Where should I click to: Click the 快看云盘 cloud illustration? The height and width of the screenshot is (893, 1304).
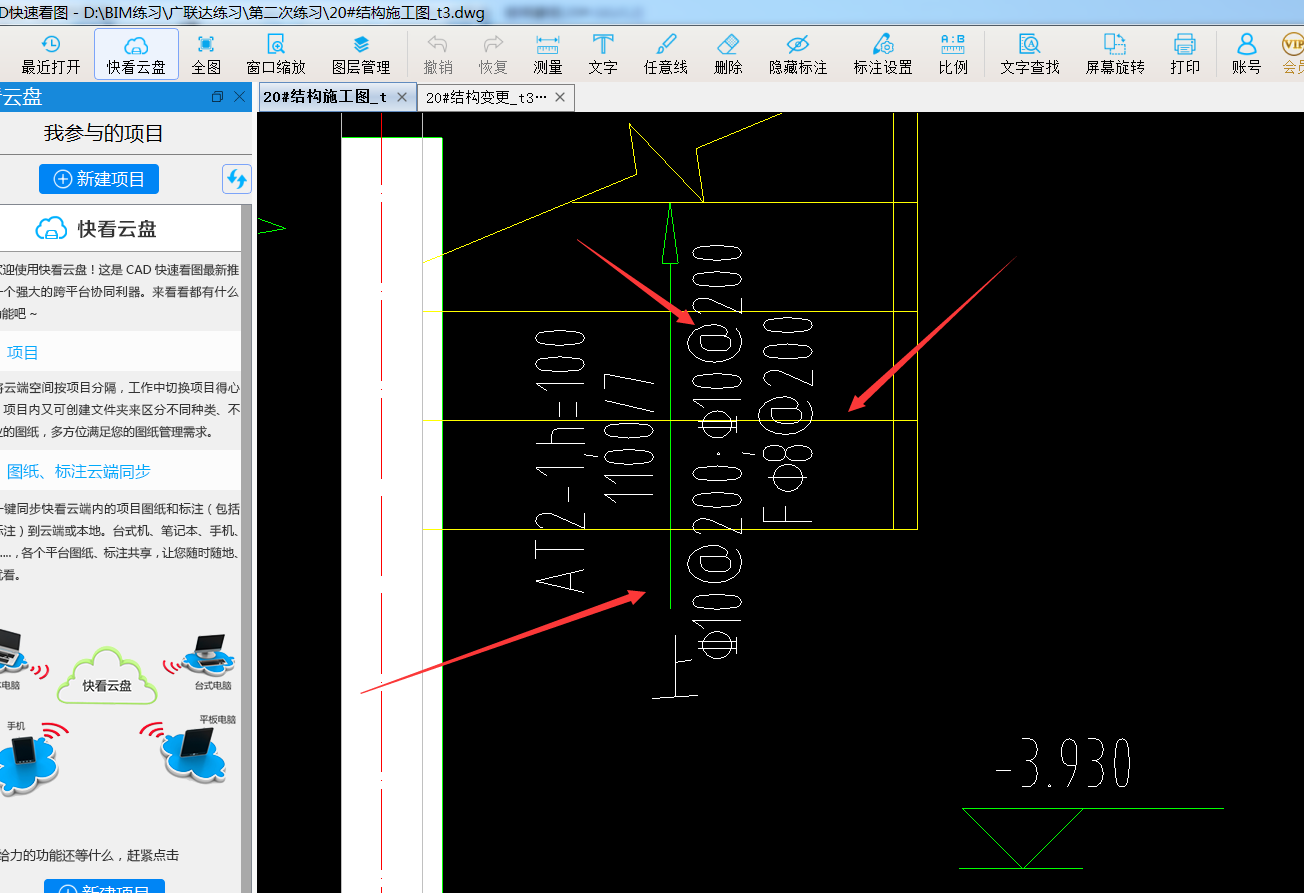(x=107, y=676)
